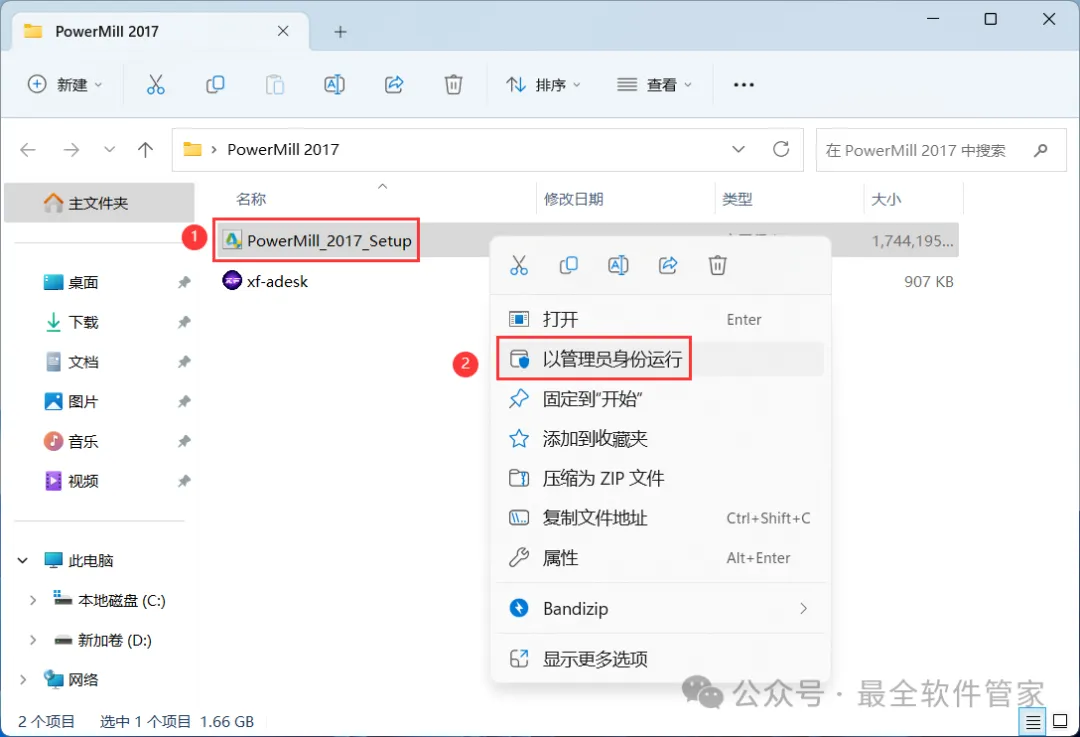Close the PowerMill 2017 tab
The image size is (1080, 737).
point(283,31)
